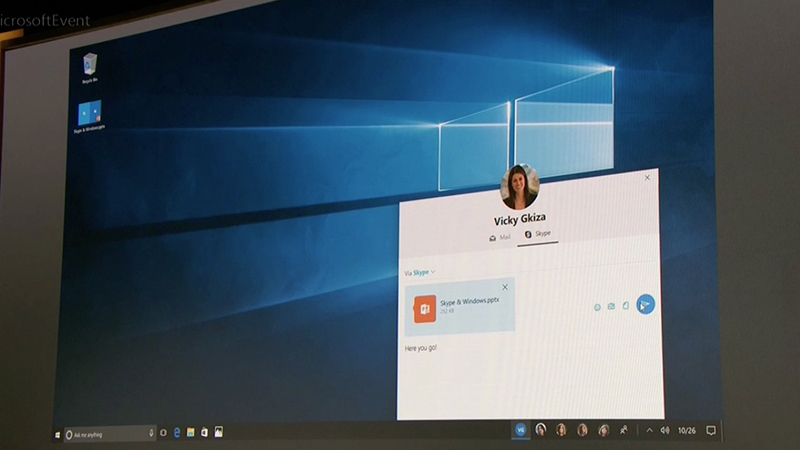Click the VG pinned contact on the taskbar

520,431
